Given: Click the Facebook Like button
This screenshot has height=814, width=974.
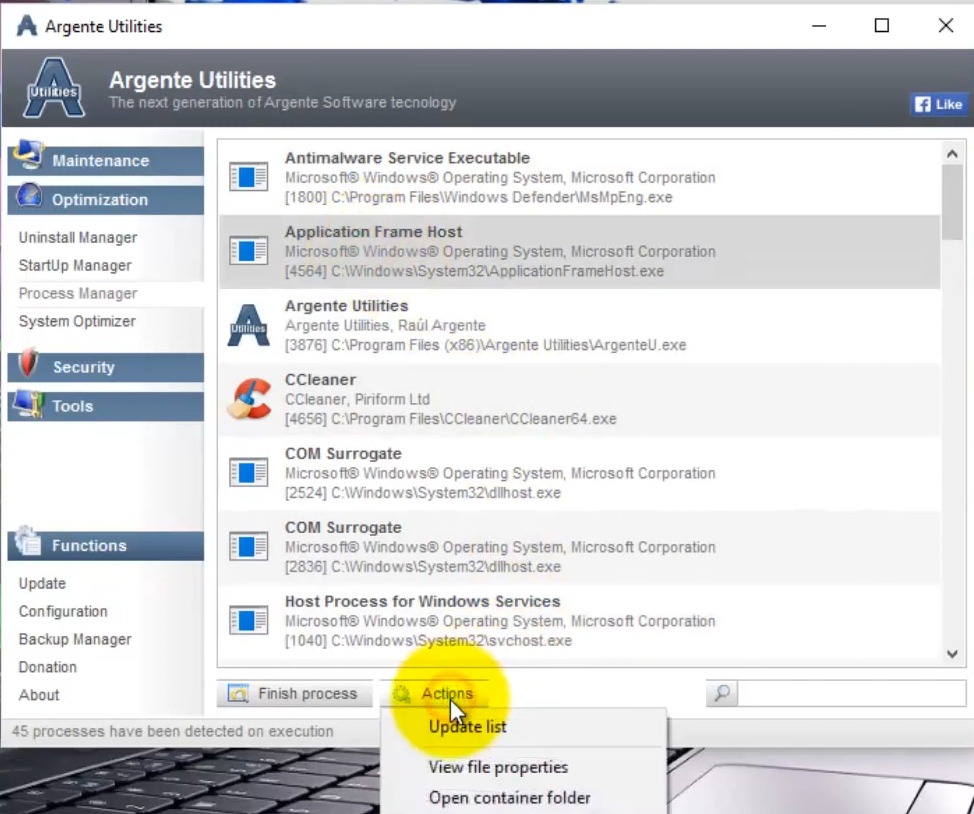Looking at the screenshot, I should coord(939,104).
